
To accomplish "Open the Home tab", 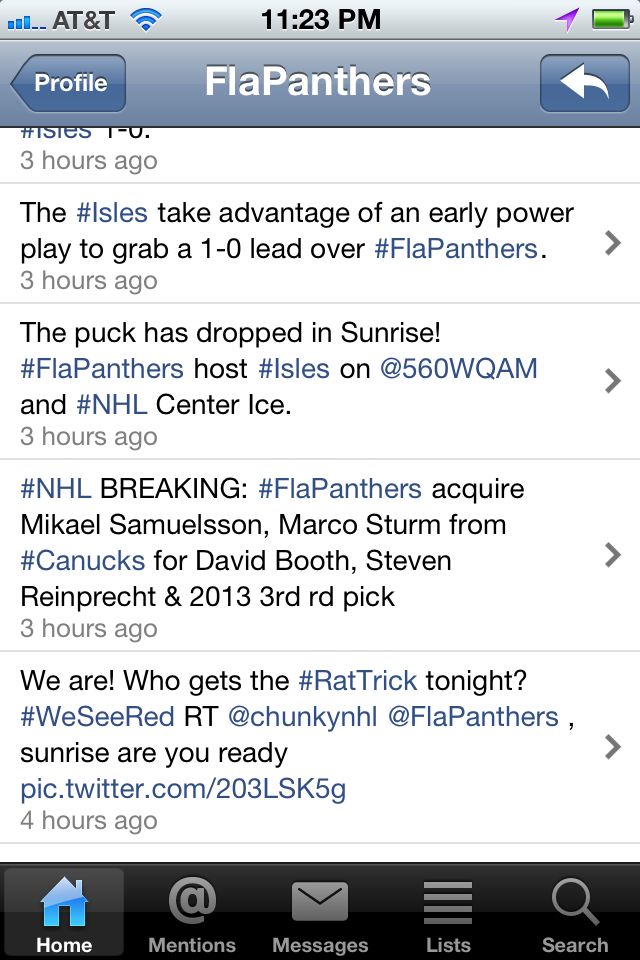I will [64, 911].
